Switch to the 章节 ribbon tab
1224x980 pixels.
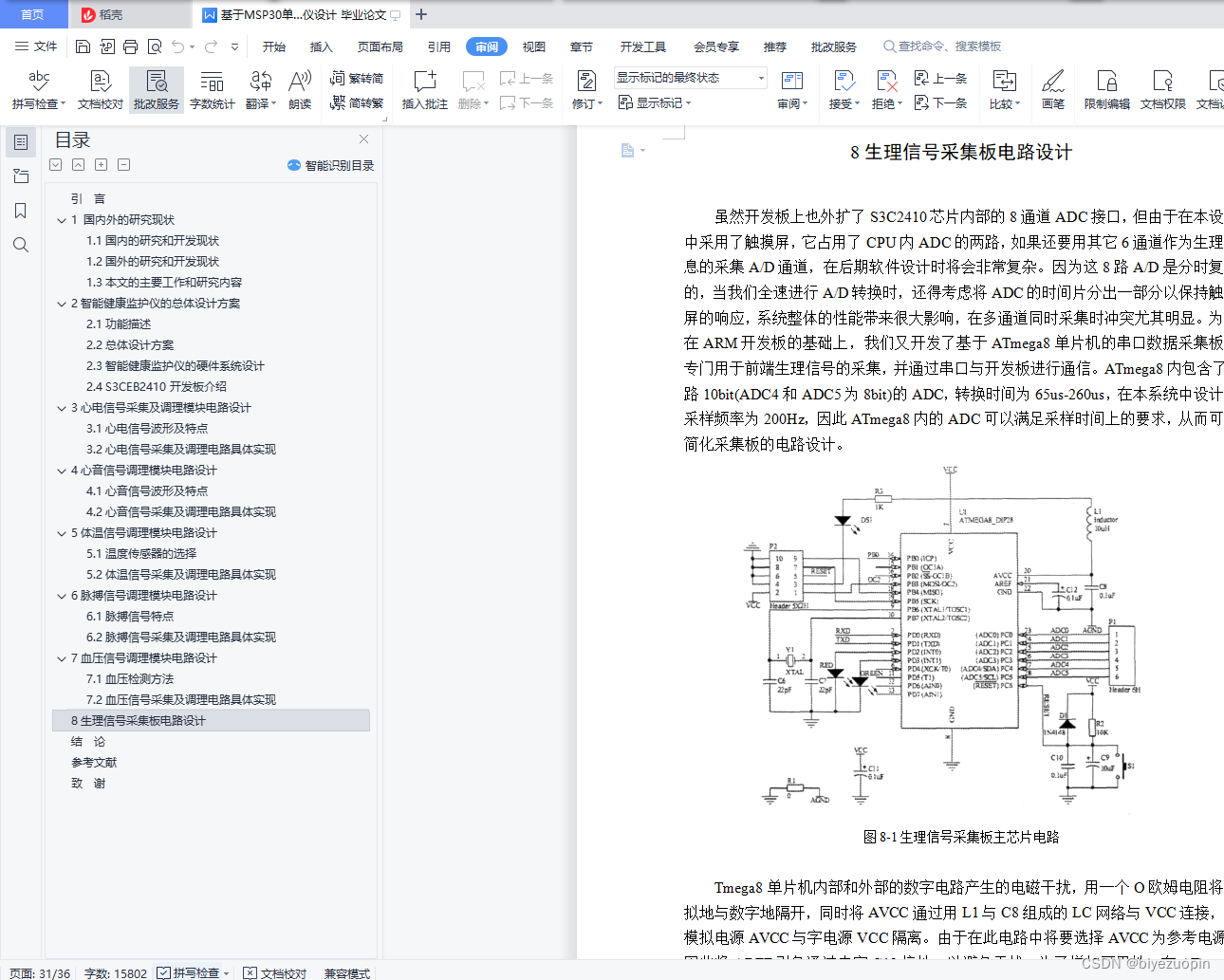[x=582, y=46]
